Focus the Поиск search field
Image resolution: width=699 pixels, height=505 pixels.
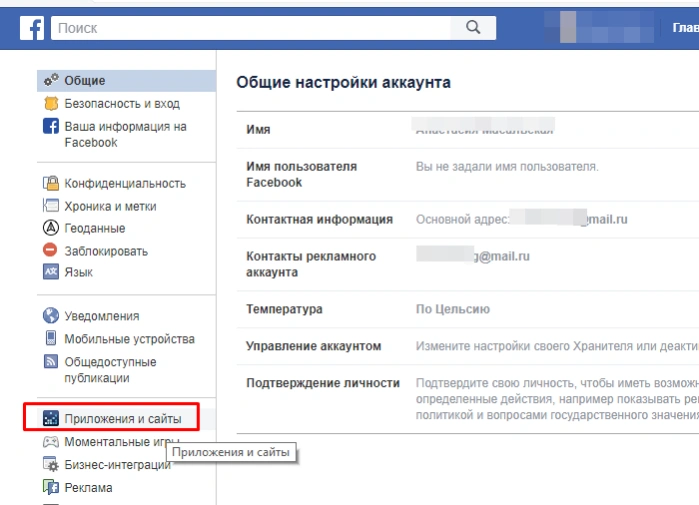pos(251,28)
